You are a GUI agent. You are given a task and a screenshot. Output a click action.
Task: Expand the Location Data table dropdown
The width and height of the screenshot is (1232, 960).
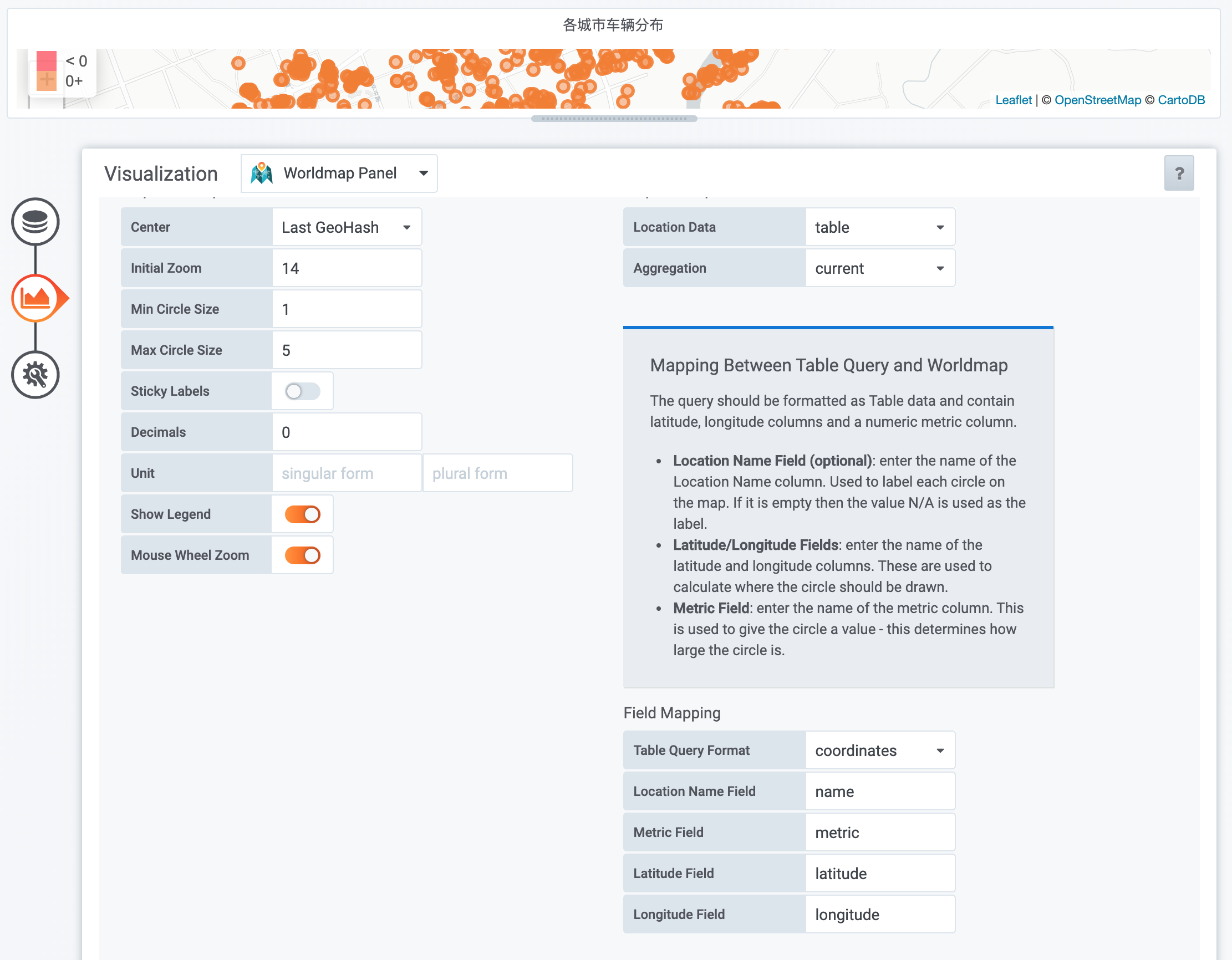click(x=879, y=227)
